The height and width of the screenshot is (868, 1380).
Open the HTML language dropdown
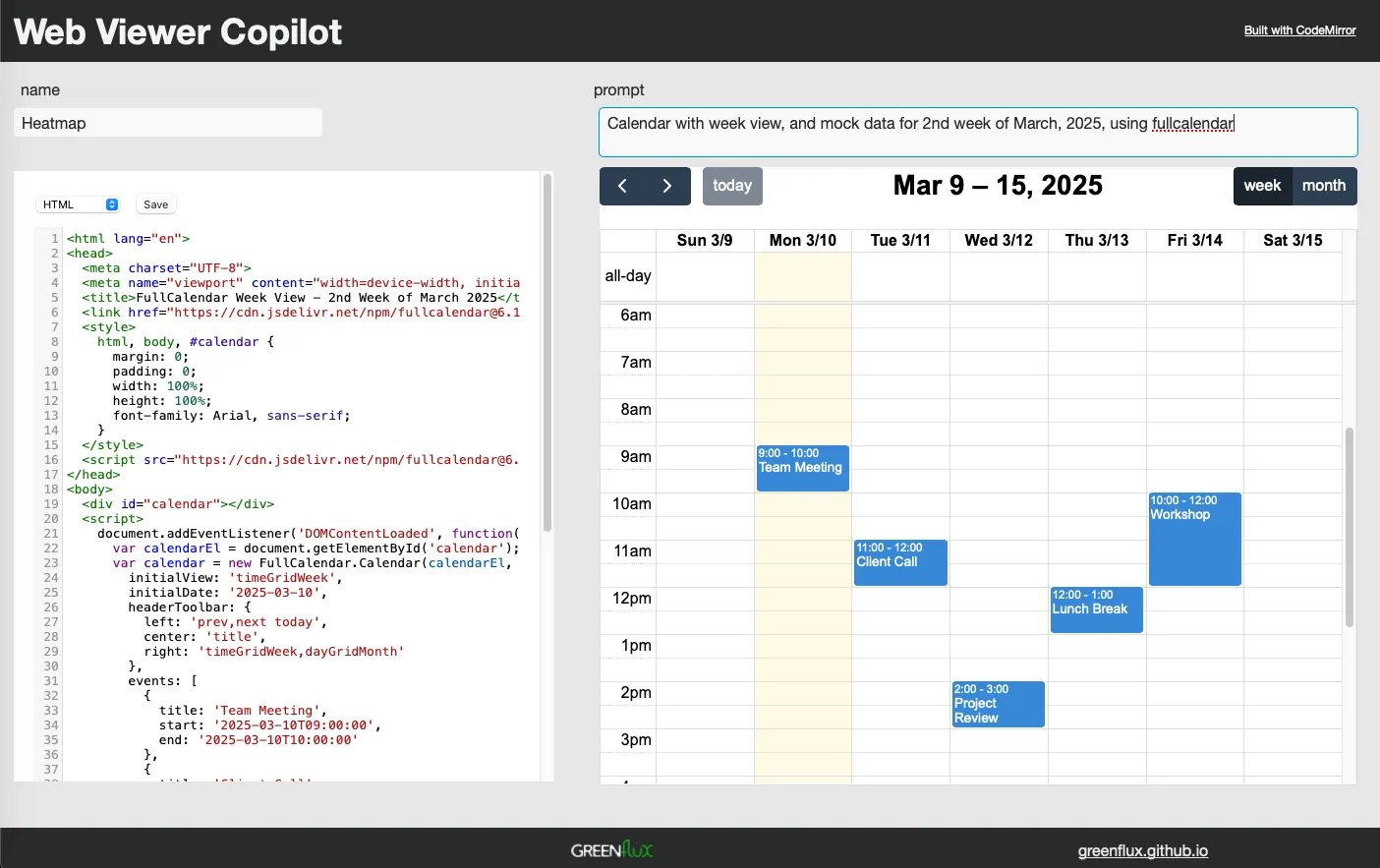pos(79,204)
